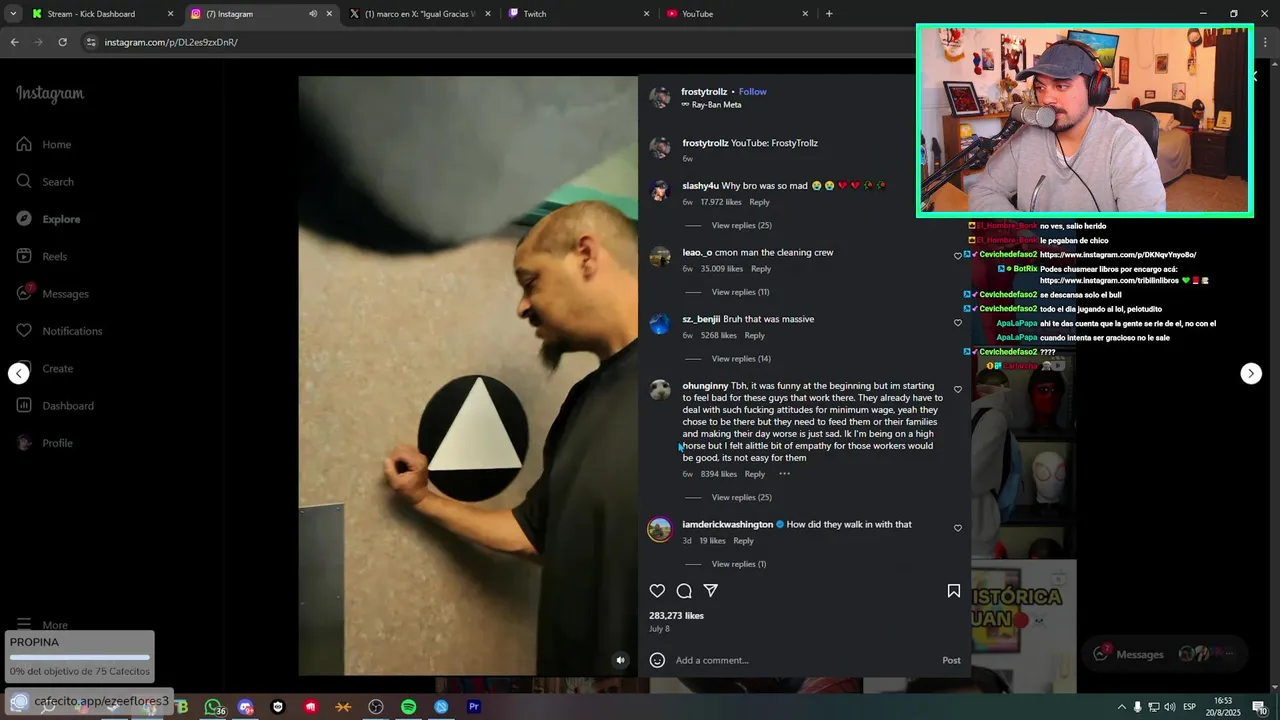Expand replies (14) under sz._benjii comment
The height and width of the screenshot is (720, 1280).
click(x=741, y=359)
